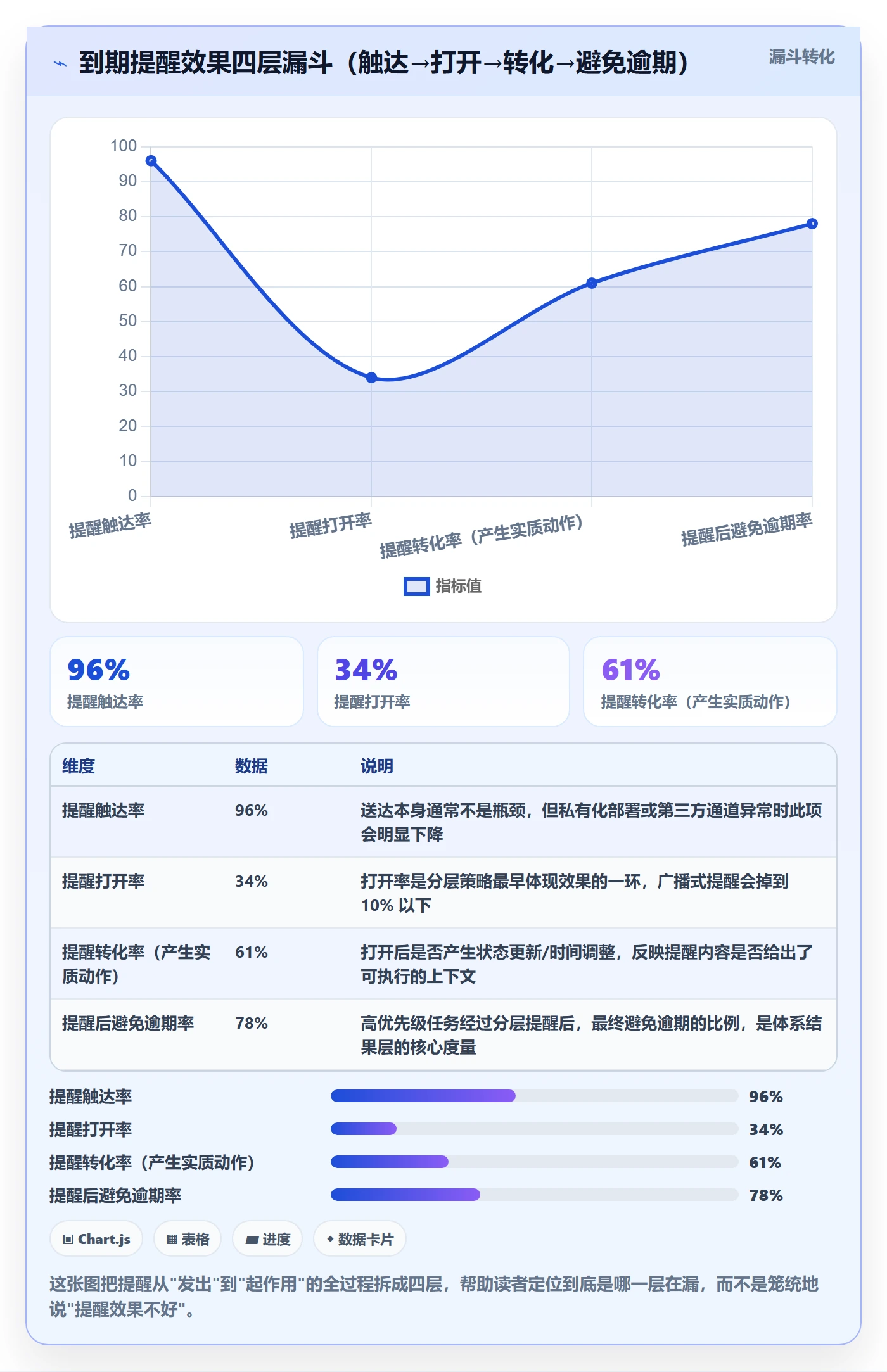The height and width of the screenshot is (1372, 887).
Task: Open the 61% 提醒转化率 stat card
Action: click(x=710, y=682)
